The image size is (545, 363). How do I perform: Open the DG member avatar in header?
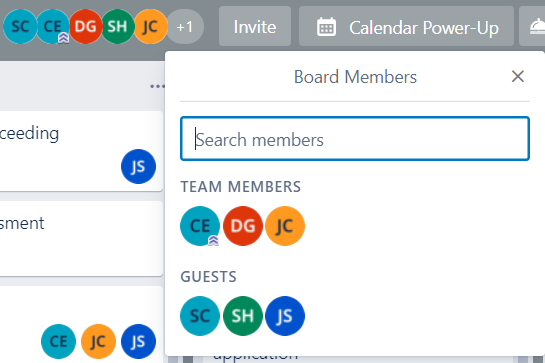point(86,27)
